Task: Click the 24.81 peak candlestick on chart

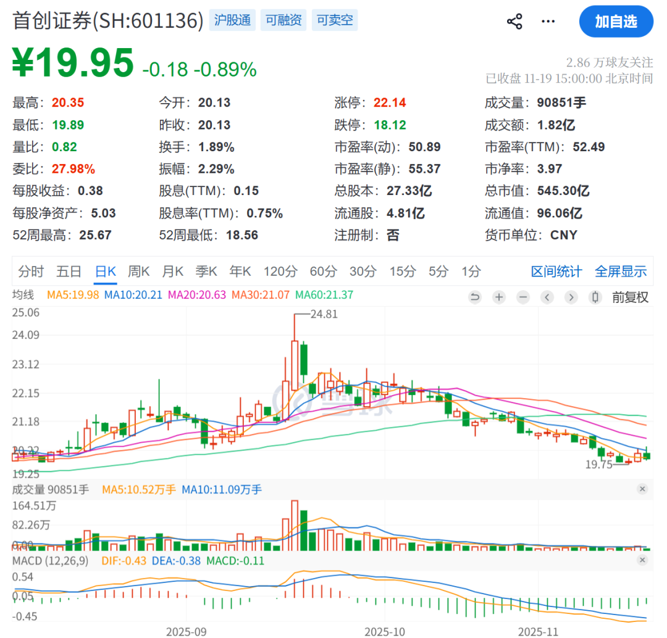Action: click(x=296, y=350)
